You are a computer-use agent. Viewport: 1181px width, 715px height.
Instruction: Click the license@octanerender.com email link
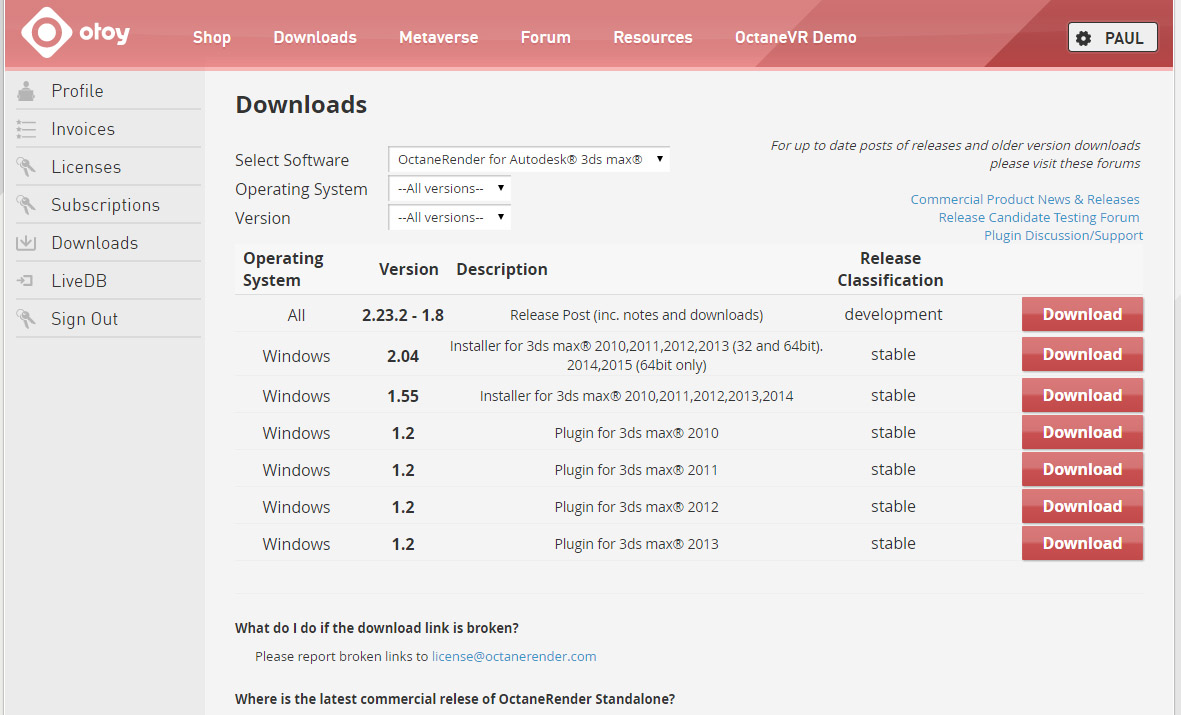point(514,656)
